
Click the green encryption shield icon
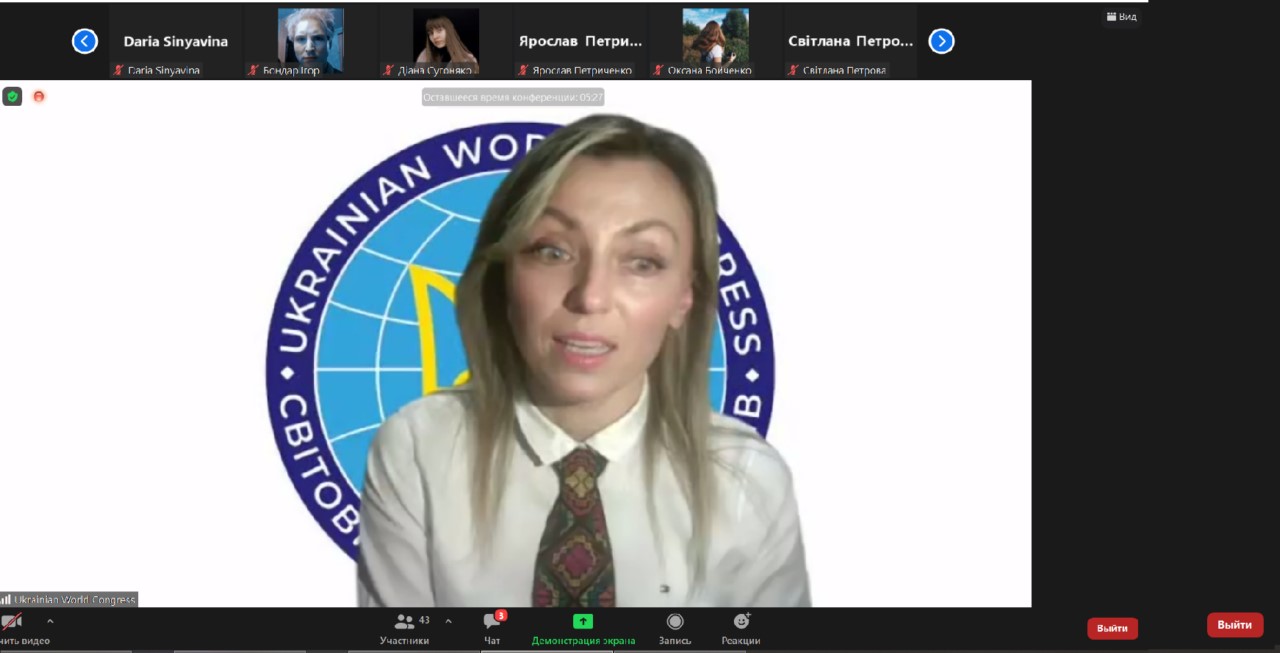click(x=12, y=97)
